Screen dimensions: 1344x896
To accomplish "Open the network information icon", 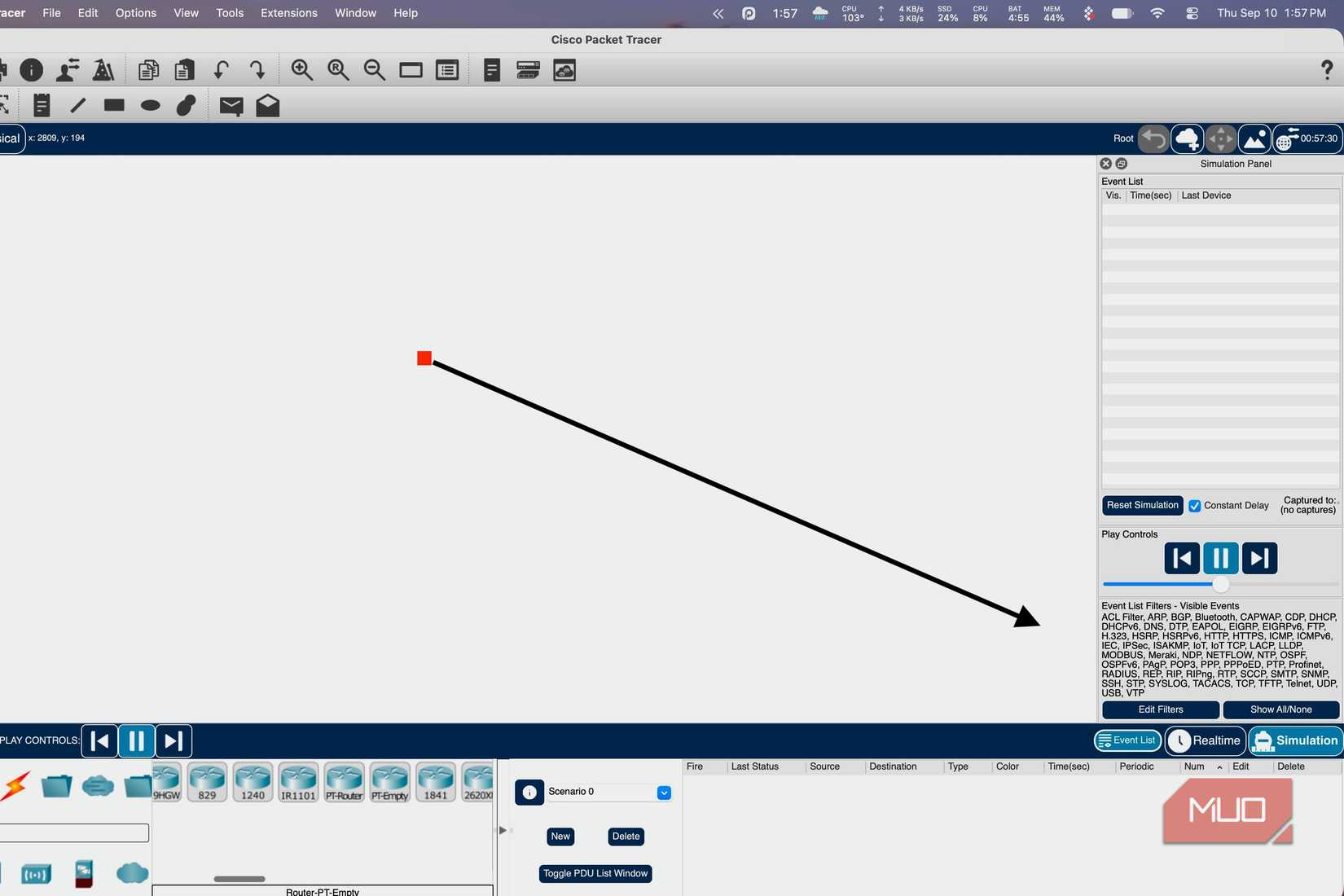I will 32,70.
